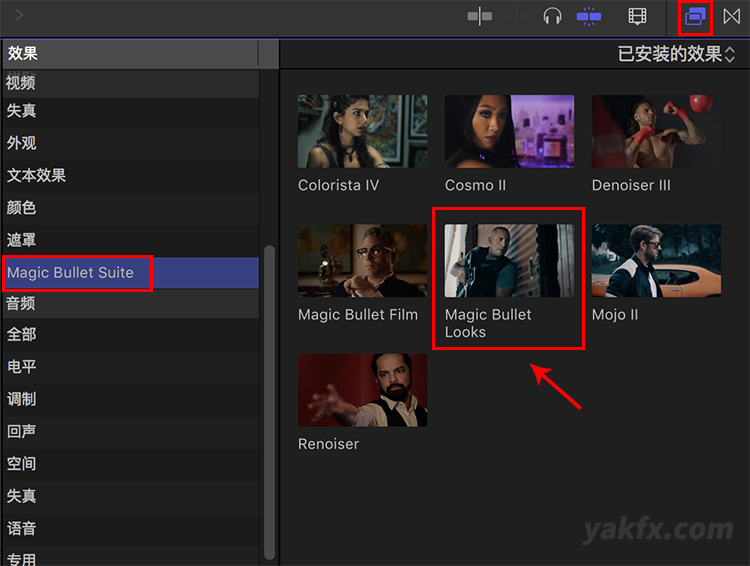750x566 pixels.
Task: Click the Cosmo II effect thumbnail
Action: (x=509, y=131)
